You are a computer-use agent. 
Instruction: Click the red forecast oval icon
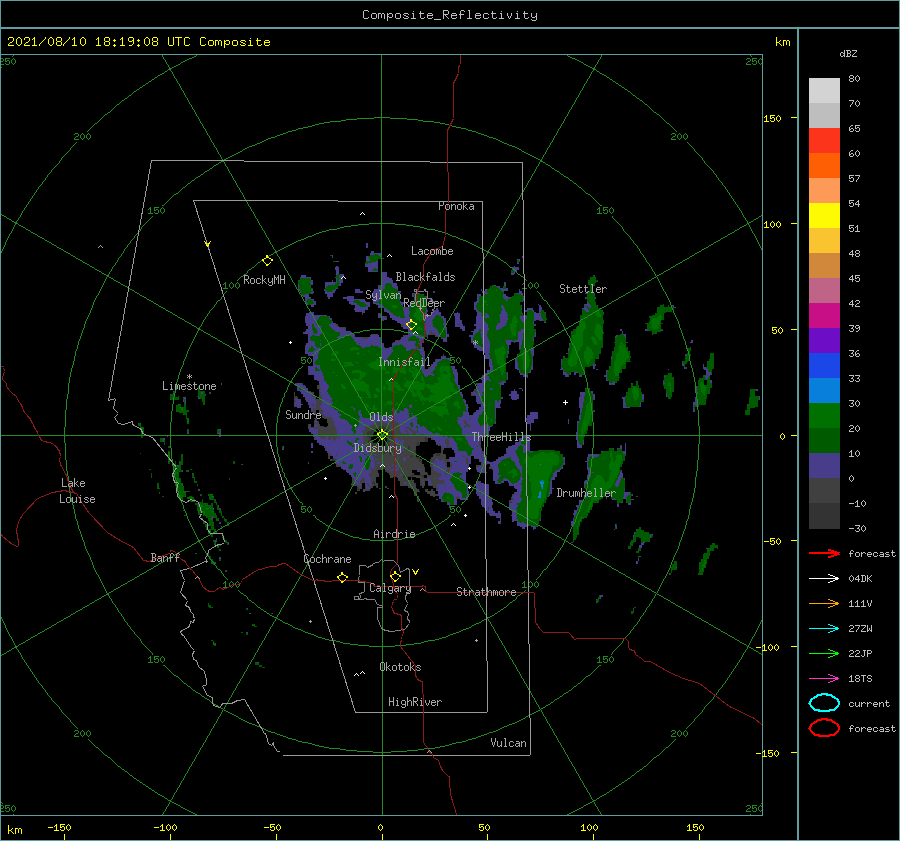[x=824, y=728]
